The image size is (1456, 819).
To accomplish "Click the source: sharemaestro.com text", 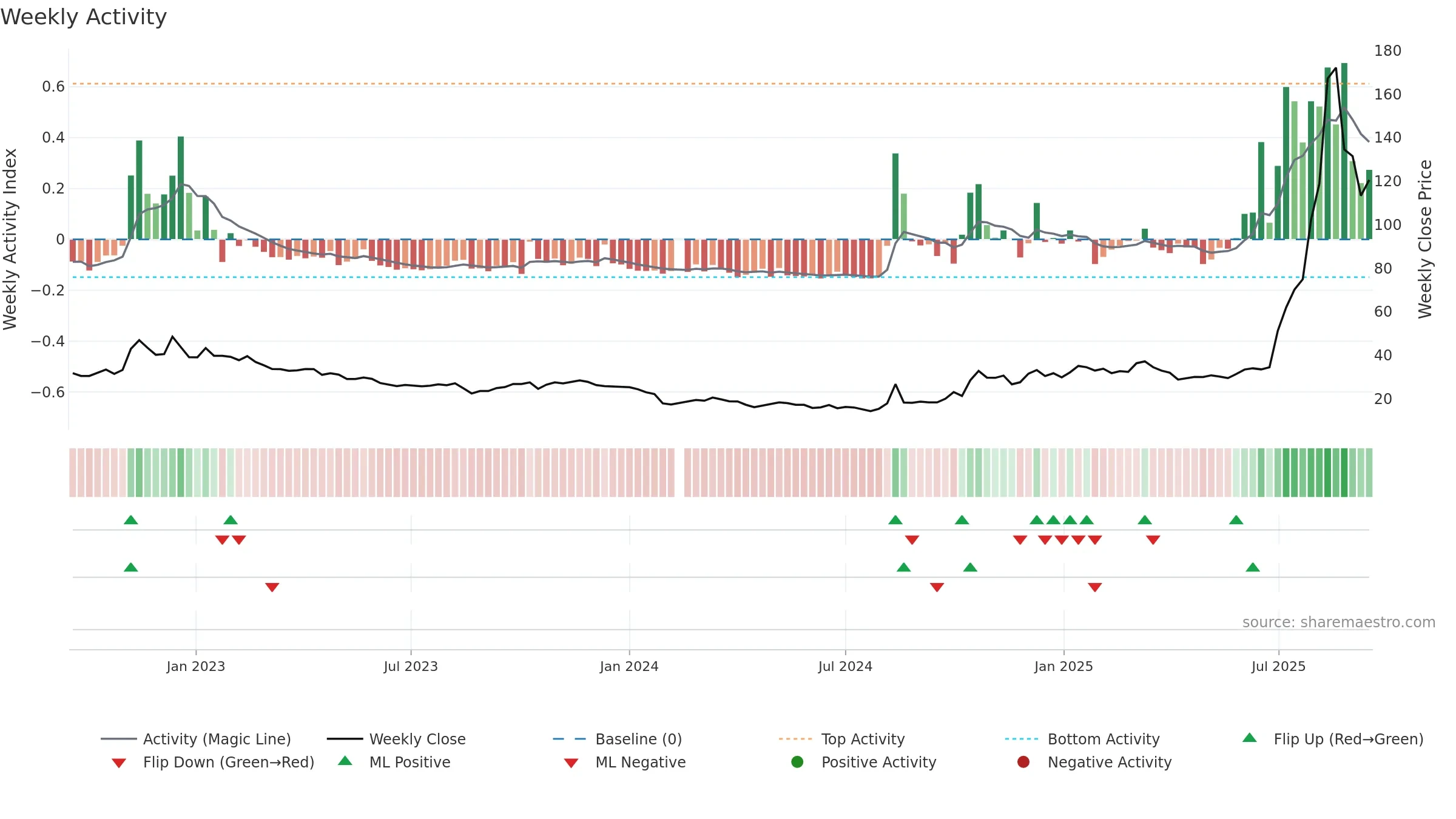I will pyautogui.click(x=1339, y=622).
